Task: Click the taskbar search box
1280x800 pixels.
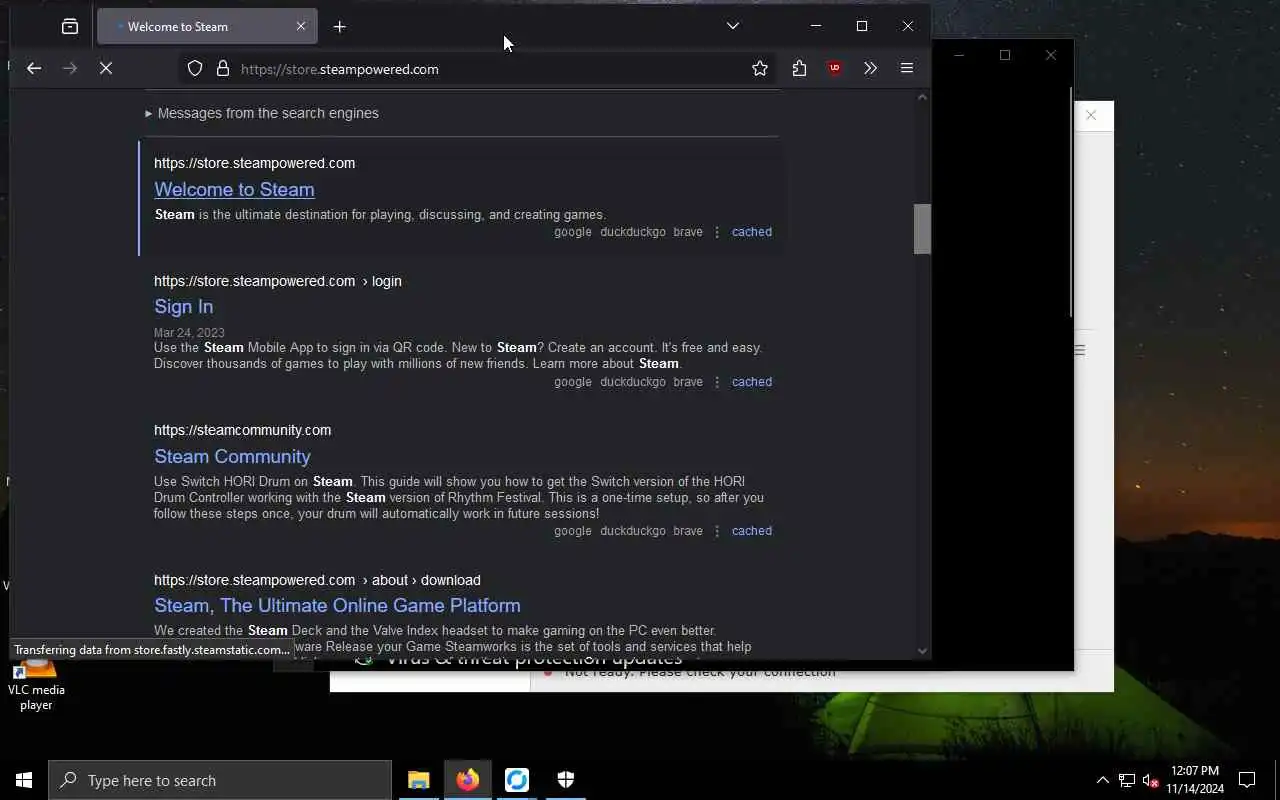Action: point(220,780)
